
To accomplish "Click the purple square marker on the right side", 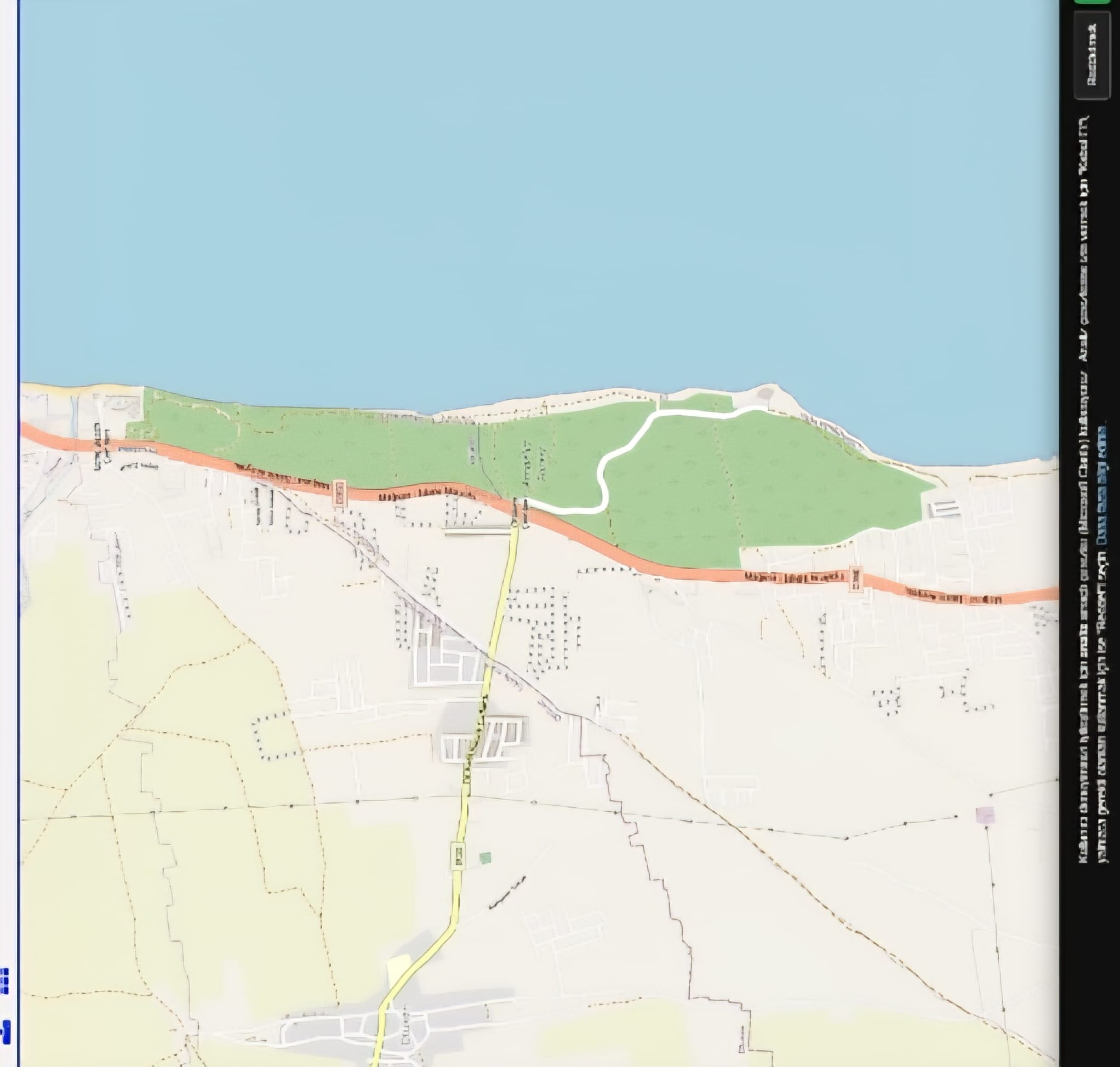I will [985, 814].
